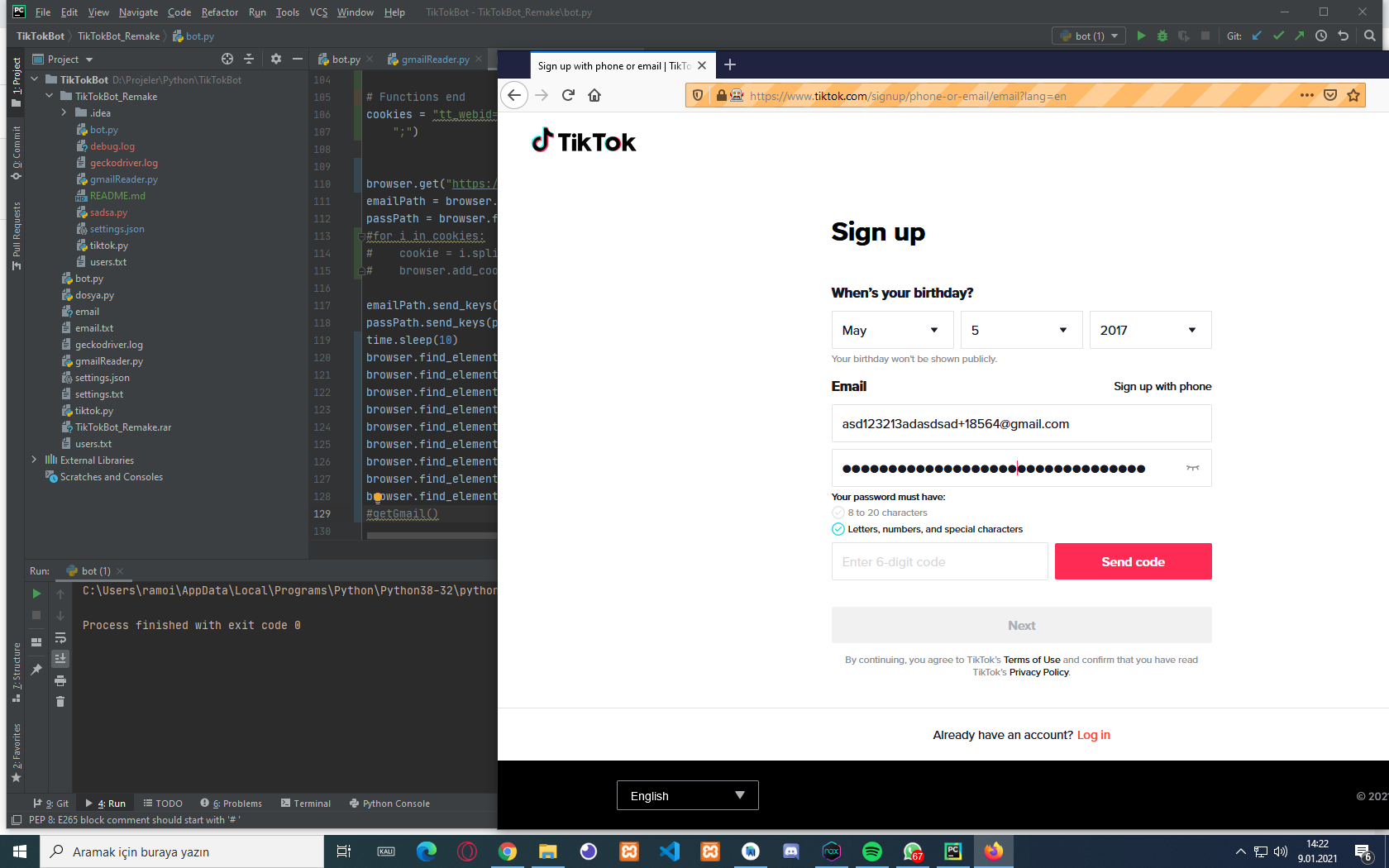Select TikTokBot_Remake.rar in project tree
Viewport: 1389px width, 868px height.
click(122, 427)
